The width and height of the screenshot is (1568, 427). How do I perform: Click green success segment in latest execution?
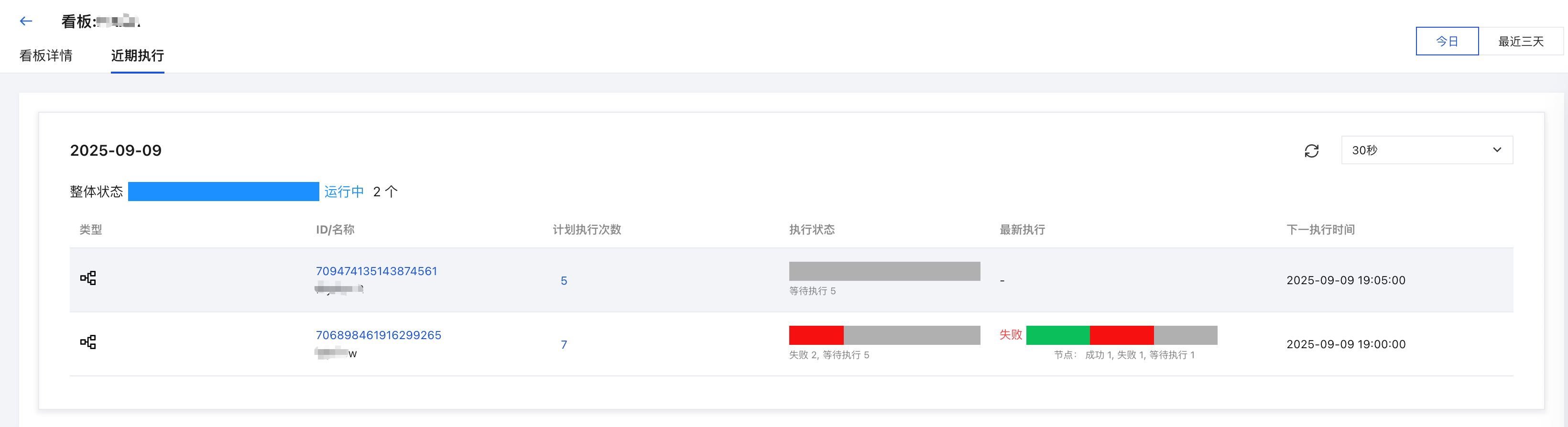[x=1058, y=334]
